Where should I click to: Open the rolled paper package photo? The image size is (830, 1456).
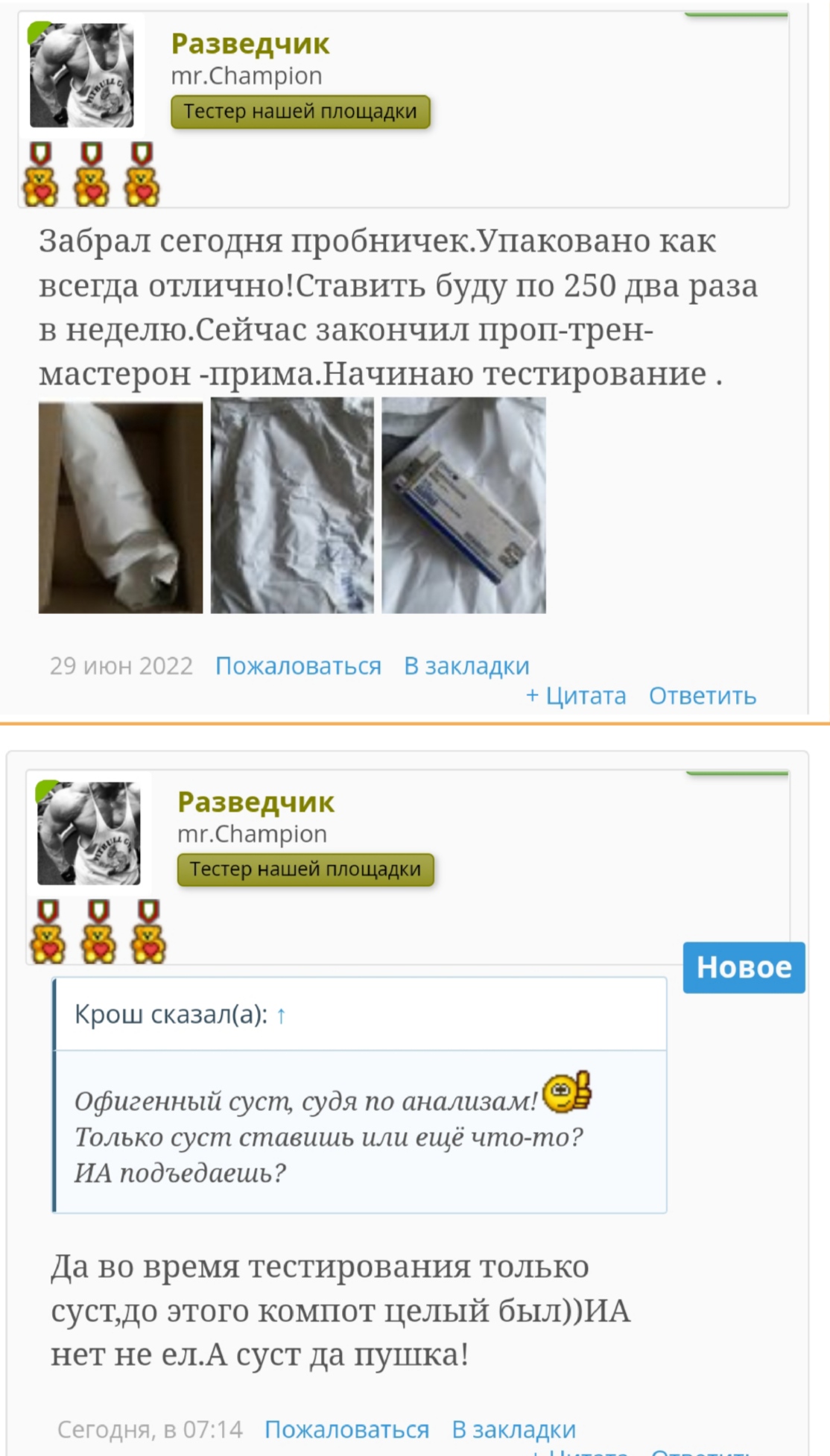click(x=121, y=507)
